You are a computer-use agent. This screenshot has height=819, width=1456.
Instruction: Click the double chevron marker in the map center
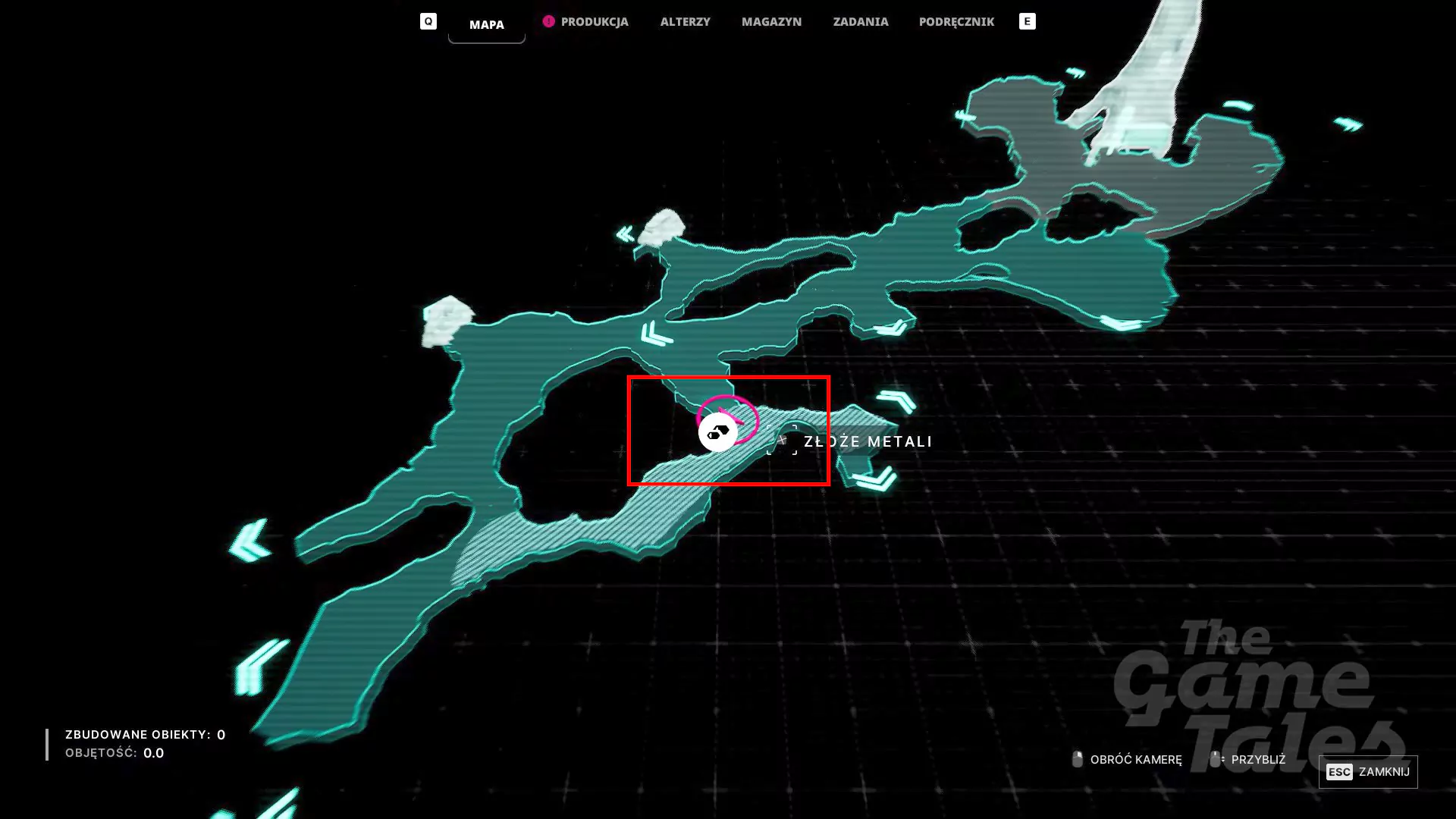pyautogui.click(x=656, y=334)
